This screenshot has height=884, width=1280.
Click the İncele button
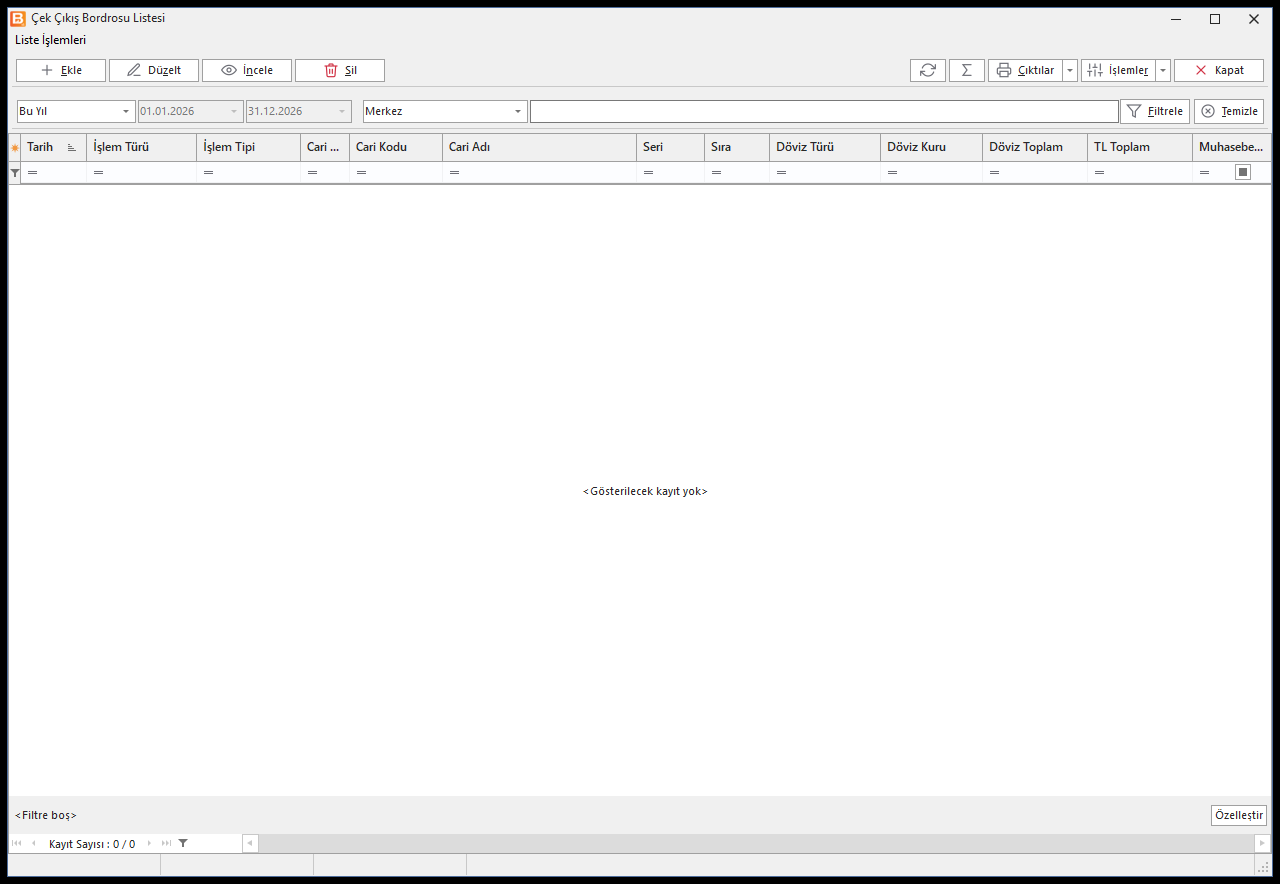(x=247, y=70)
